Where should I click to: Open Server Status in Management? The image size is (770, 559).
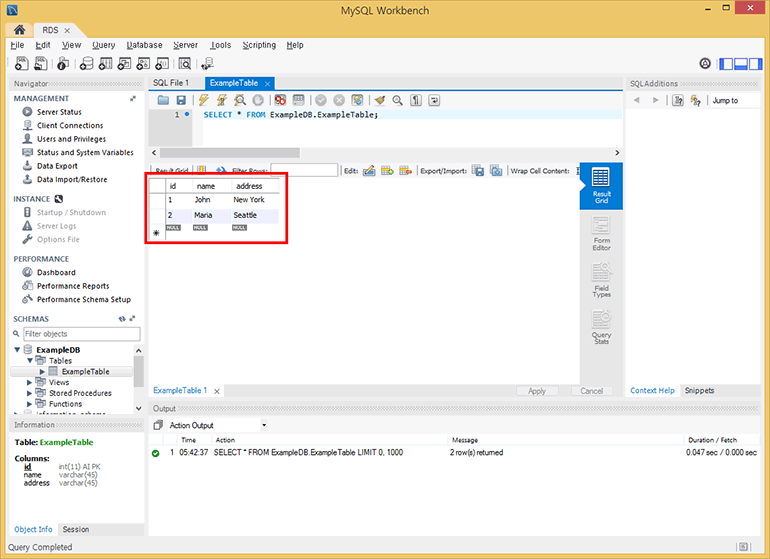coord(59,112)
